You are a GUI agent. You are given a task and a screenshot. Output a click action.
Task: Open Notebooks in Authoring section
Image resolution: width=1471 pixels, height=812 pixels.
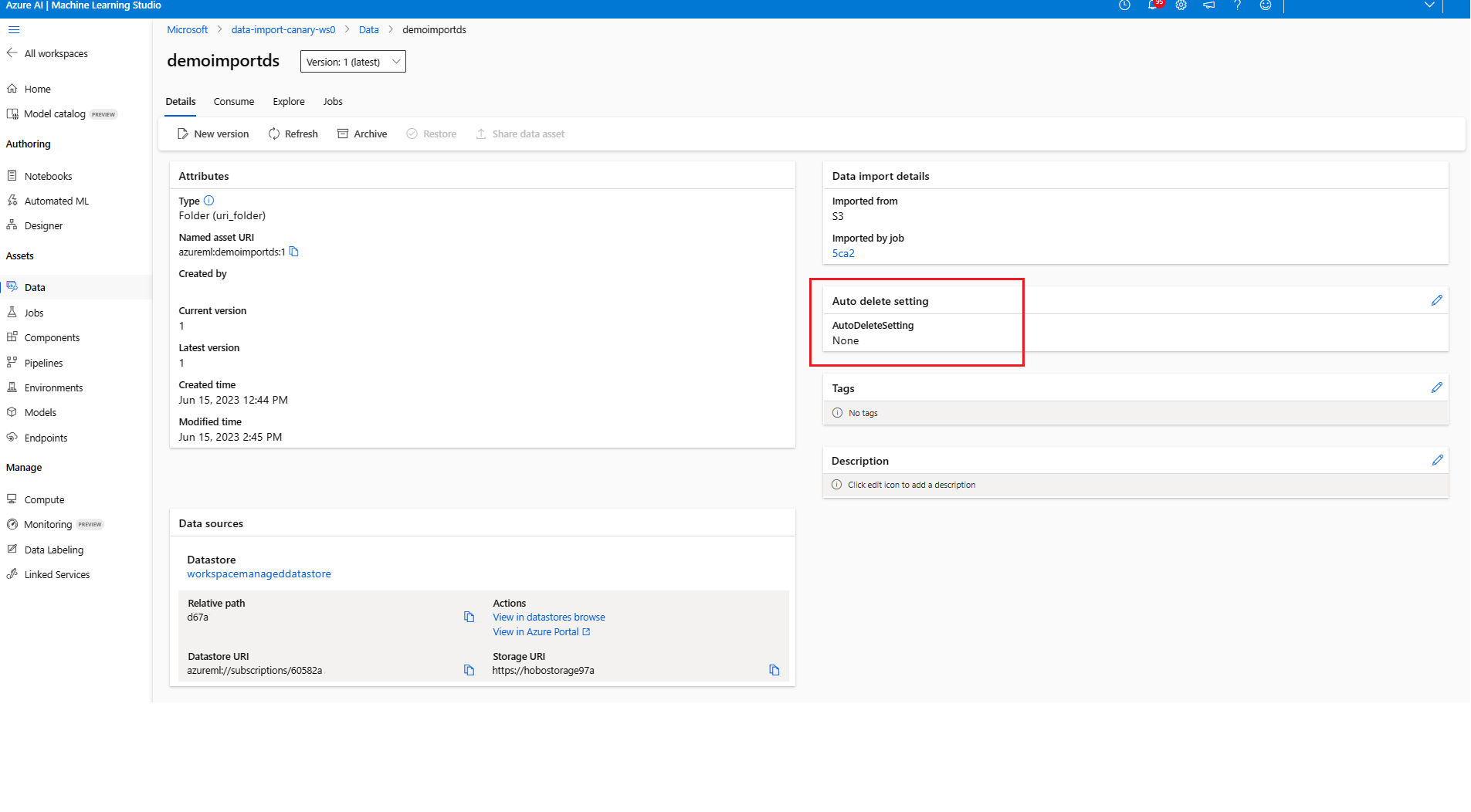(x=39, y=176)
